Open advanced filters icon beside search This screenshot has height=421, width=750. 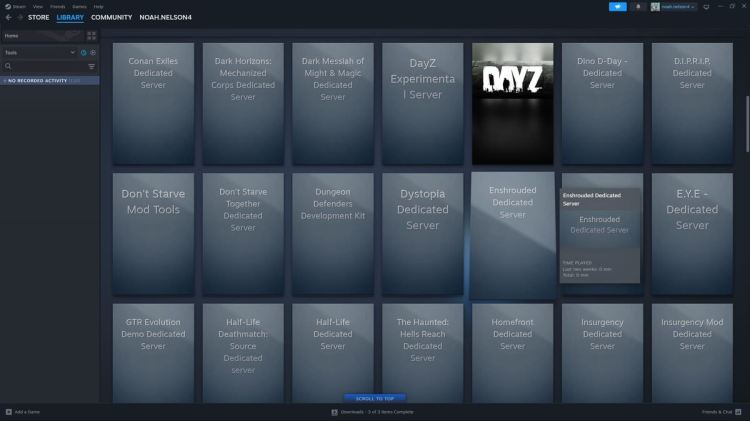(92, 66)
